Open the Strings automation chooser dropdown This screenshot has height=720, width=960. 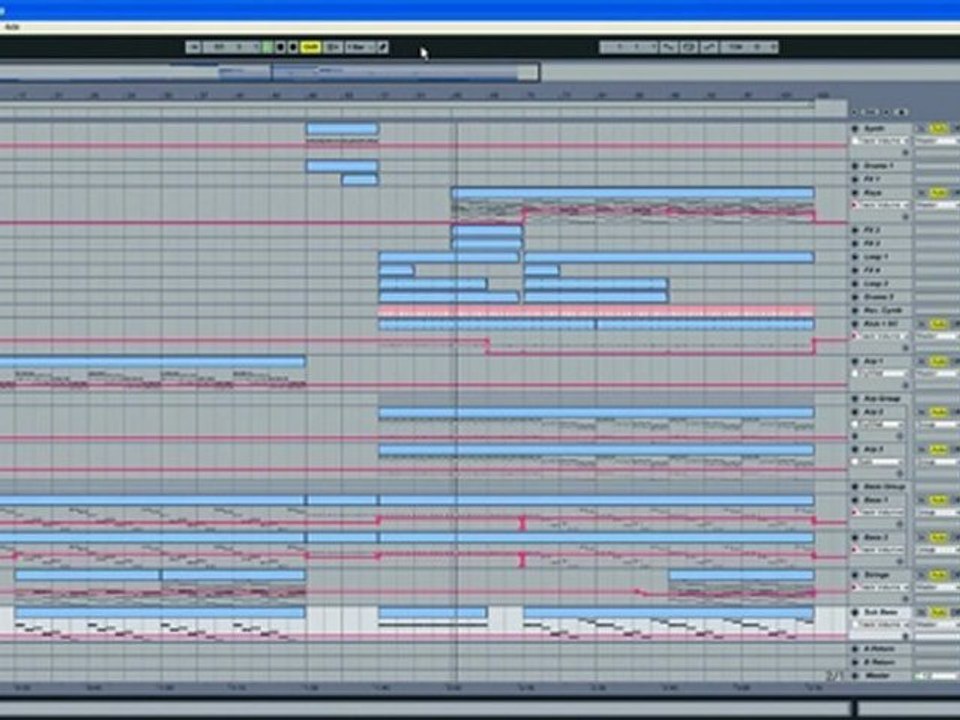click(885, 588)
